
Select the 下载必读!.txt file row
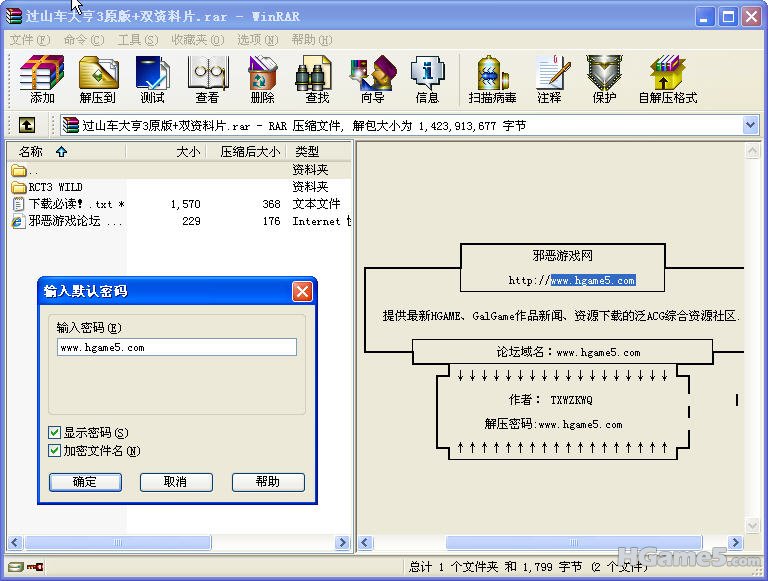[180, 204]
